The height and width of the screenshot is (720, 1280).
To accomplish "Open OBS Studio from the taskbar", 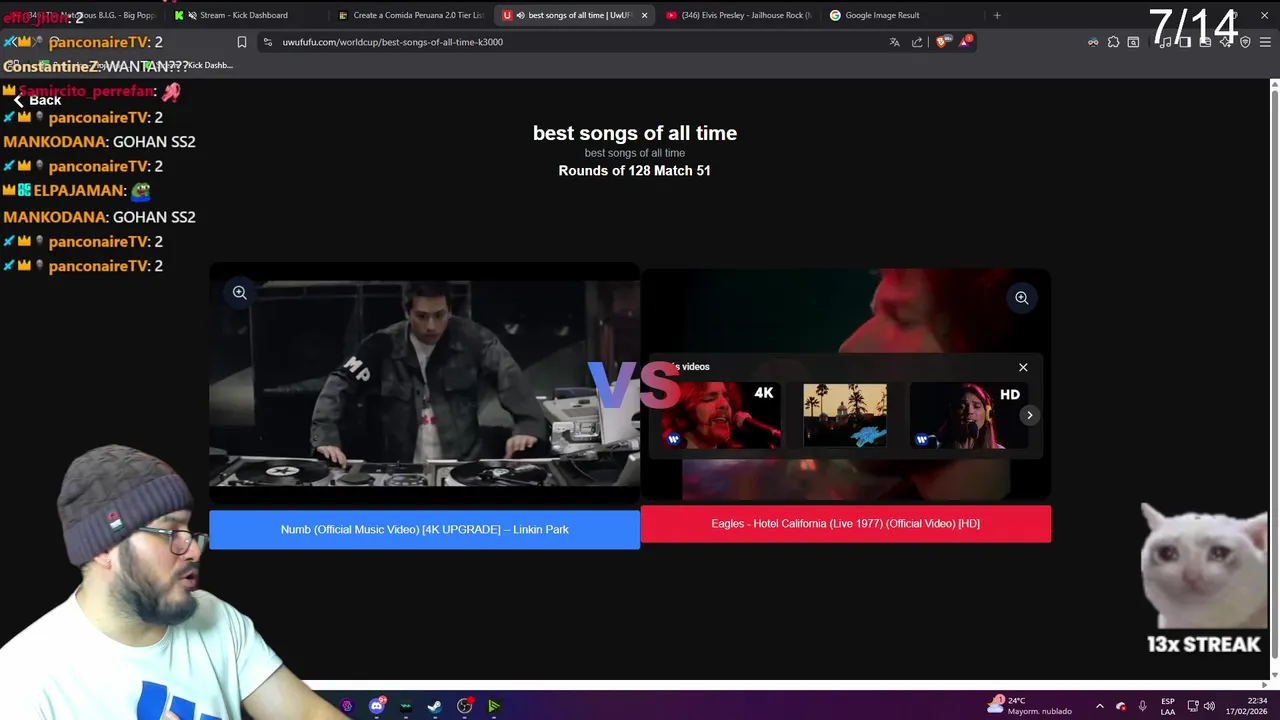I will pos(464,706).
